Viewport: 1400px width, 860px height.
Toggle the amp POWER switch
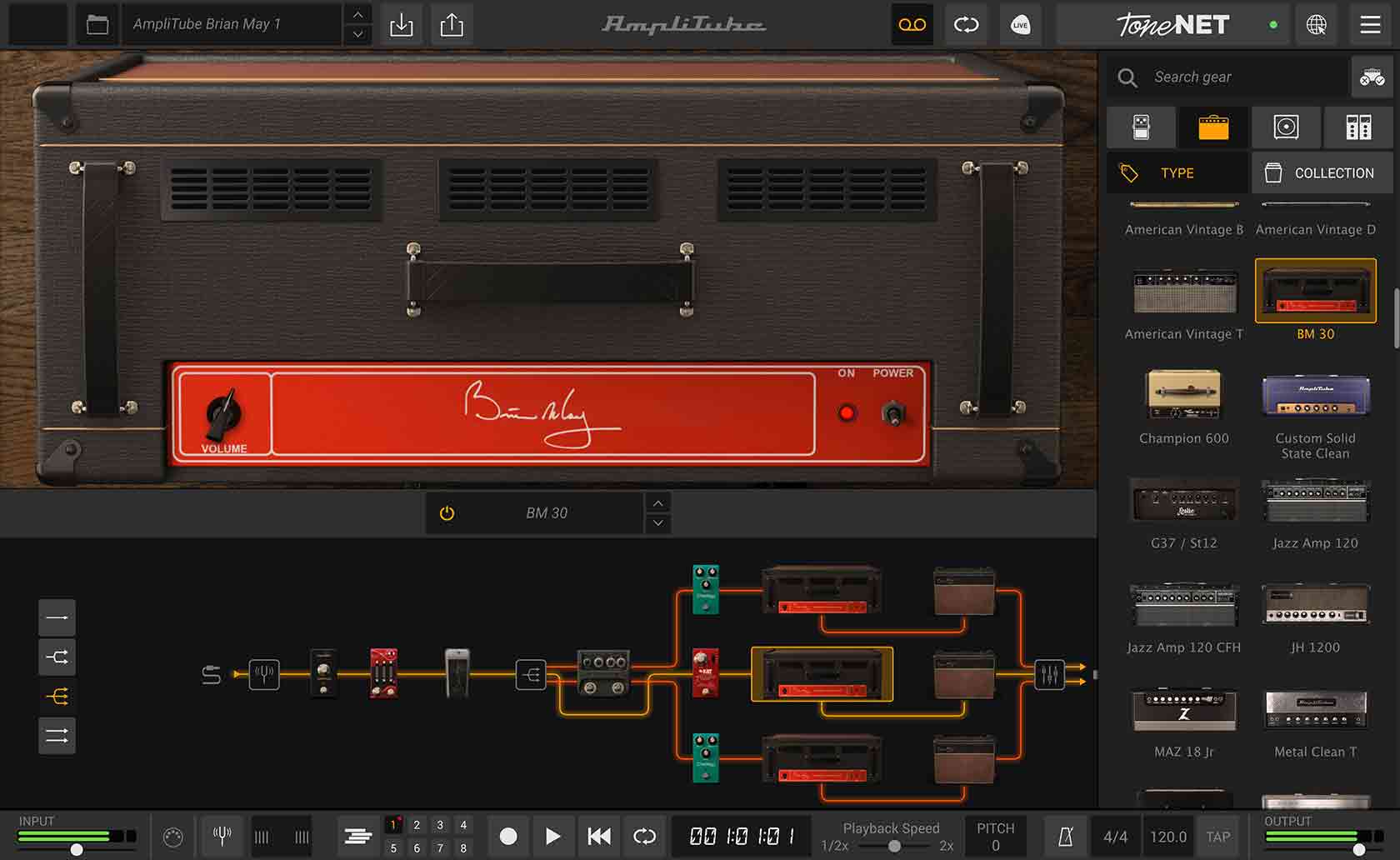(x=893, y=413)
